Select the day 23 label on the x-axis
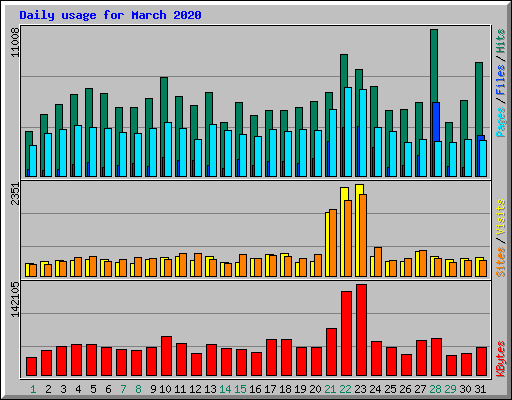Viewport: 512px width, 400px height. [360, 389]
